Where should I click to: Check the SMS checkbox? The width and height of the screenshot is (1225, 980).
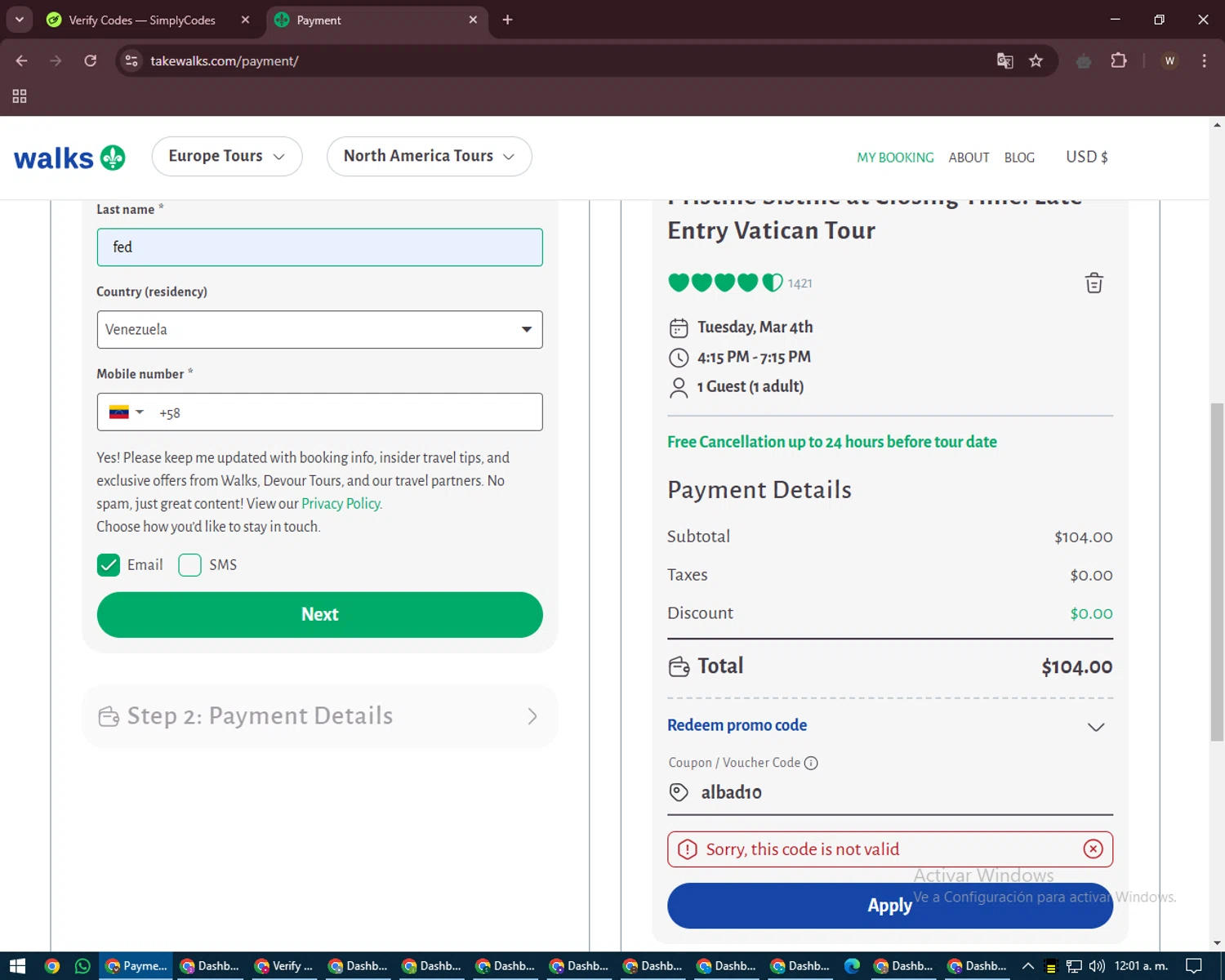(x=189, y=565)
